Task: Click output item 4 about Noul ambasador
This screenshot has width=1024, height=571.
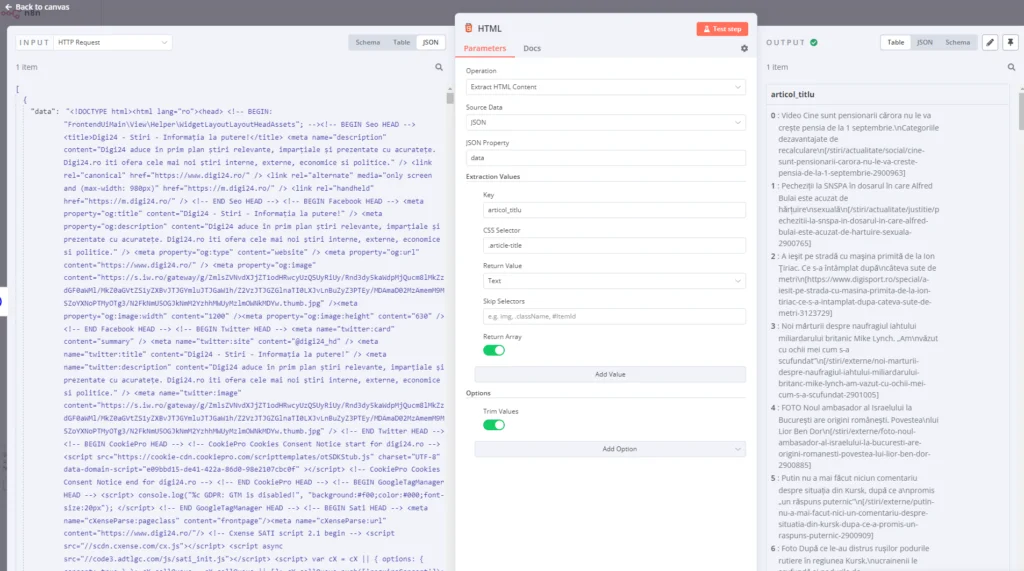Action: click(x=855, y=436)
